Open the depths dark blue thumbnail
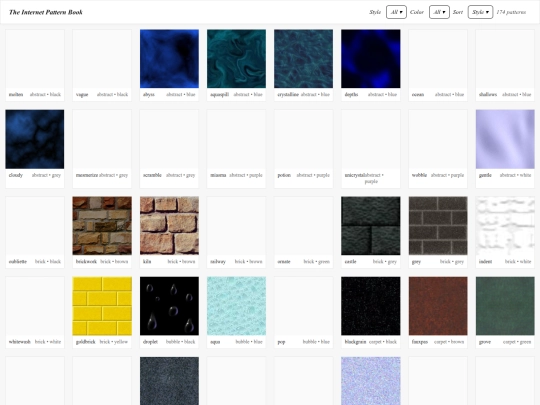 [371, 59]
